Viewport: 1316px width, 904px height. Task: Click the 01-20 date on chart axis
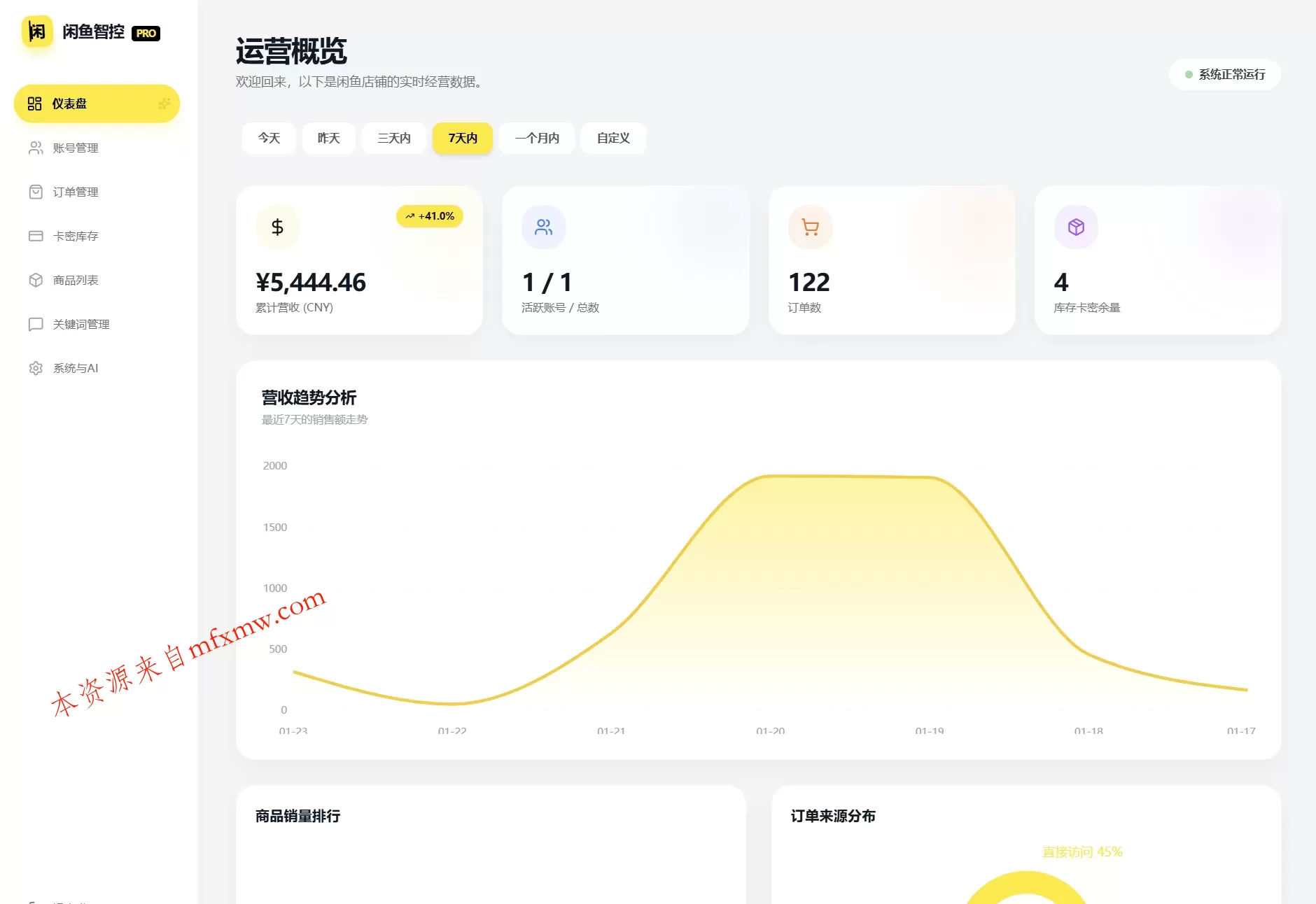pos(770,730)
